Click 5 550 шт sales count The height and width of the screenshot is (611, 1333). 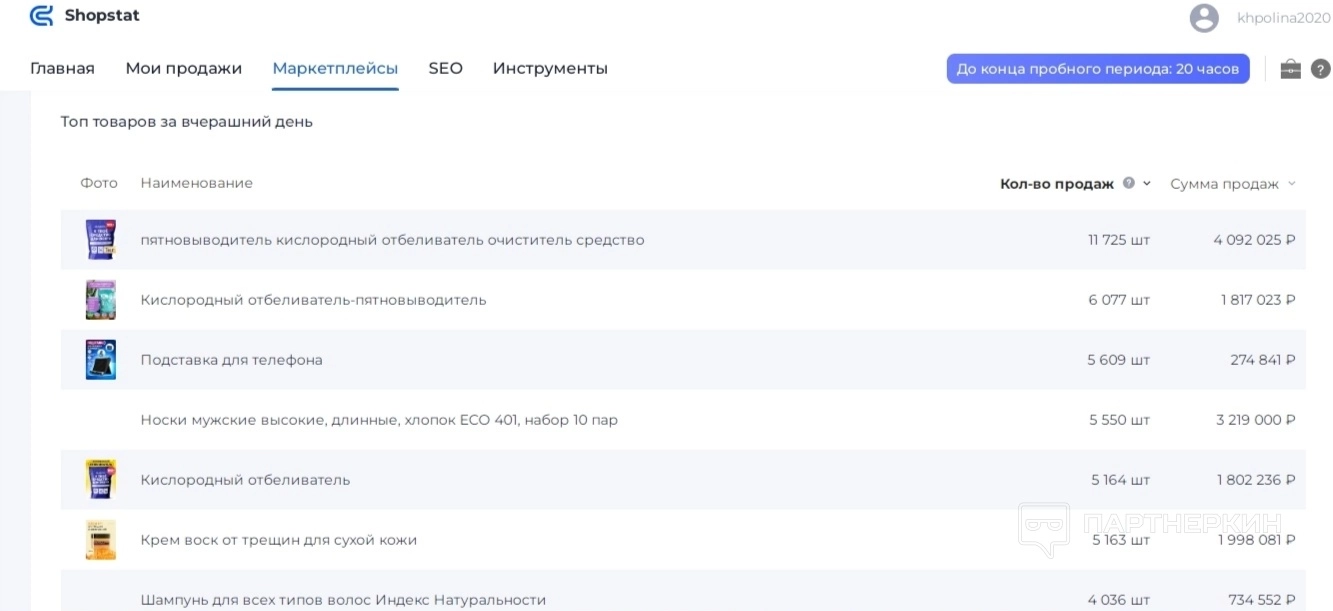[x=1120, y=420]
